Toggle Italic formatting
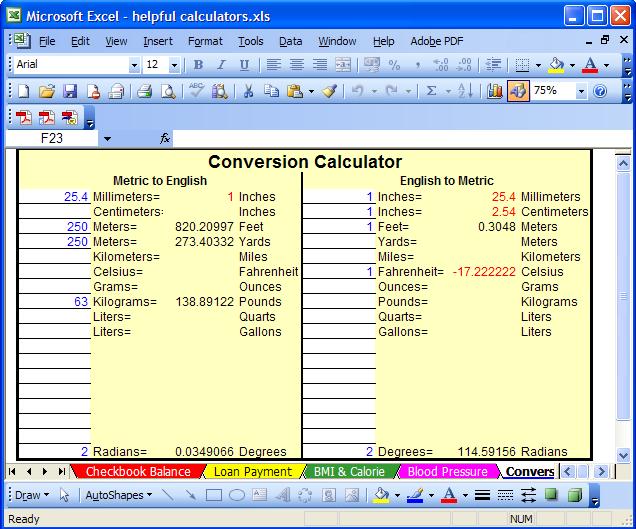Image resolution: width=636 pixels, height=529 pixels. pyautogui.click(x=221, y=65)
